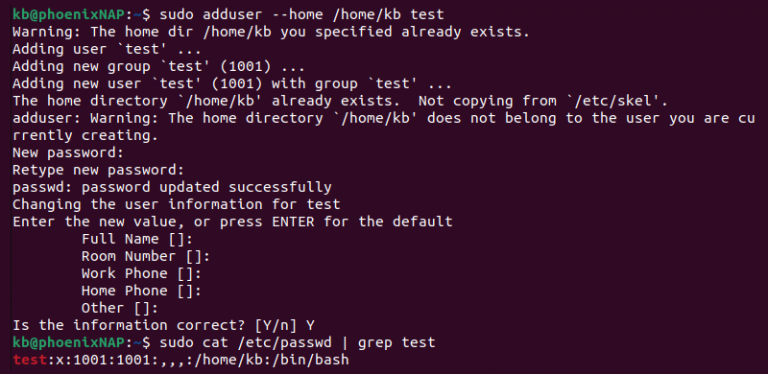
Task: Click the Adding new user with group line
Action: [232, 84]
